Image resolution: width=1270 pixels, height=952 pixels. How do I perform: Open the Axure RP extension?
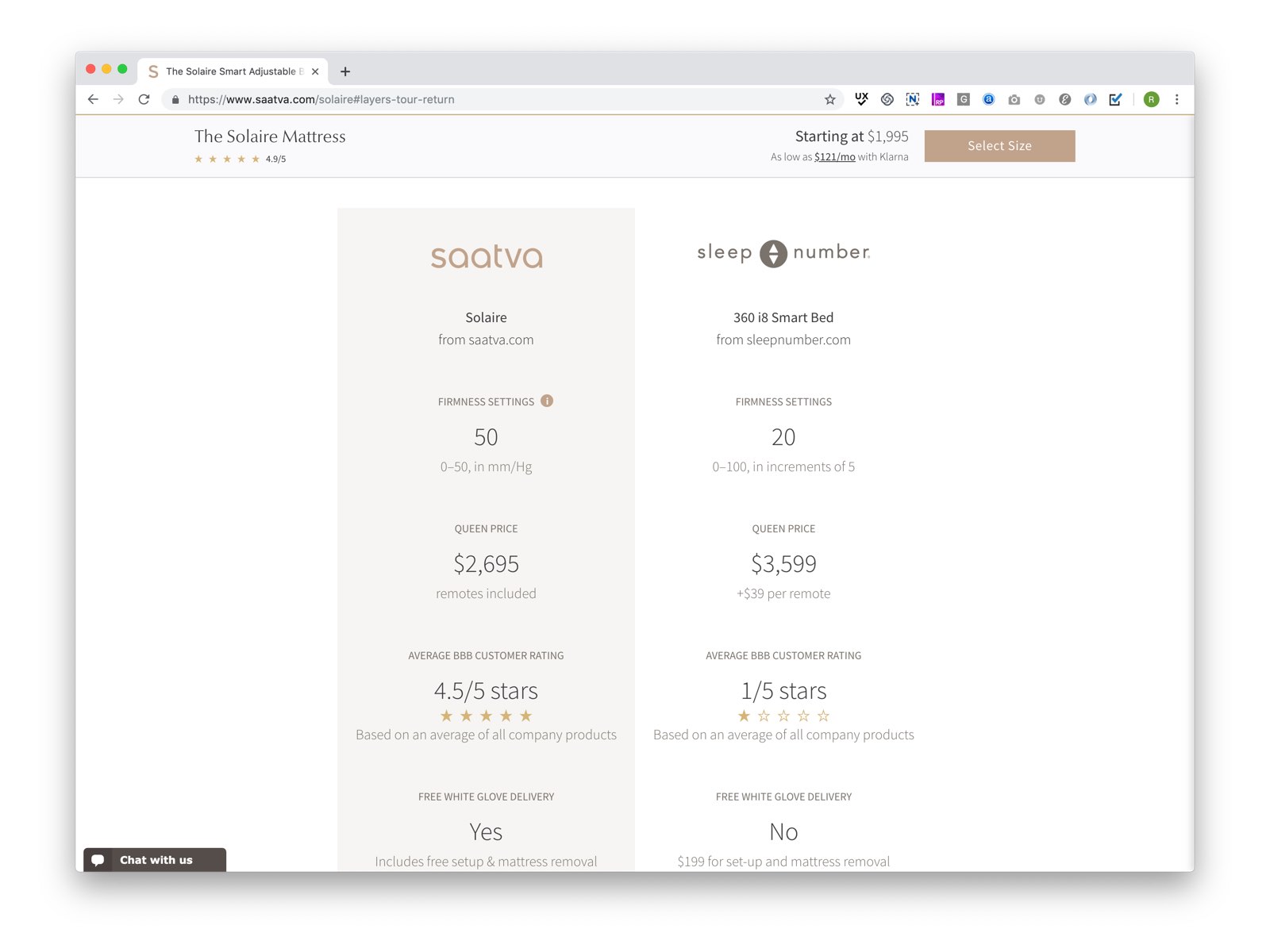(x=937, y=99)
